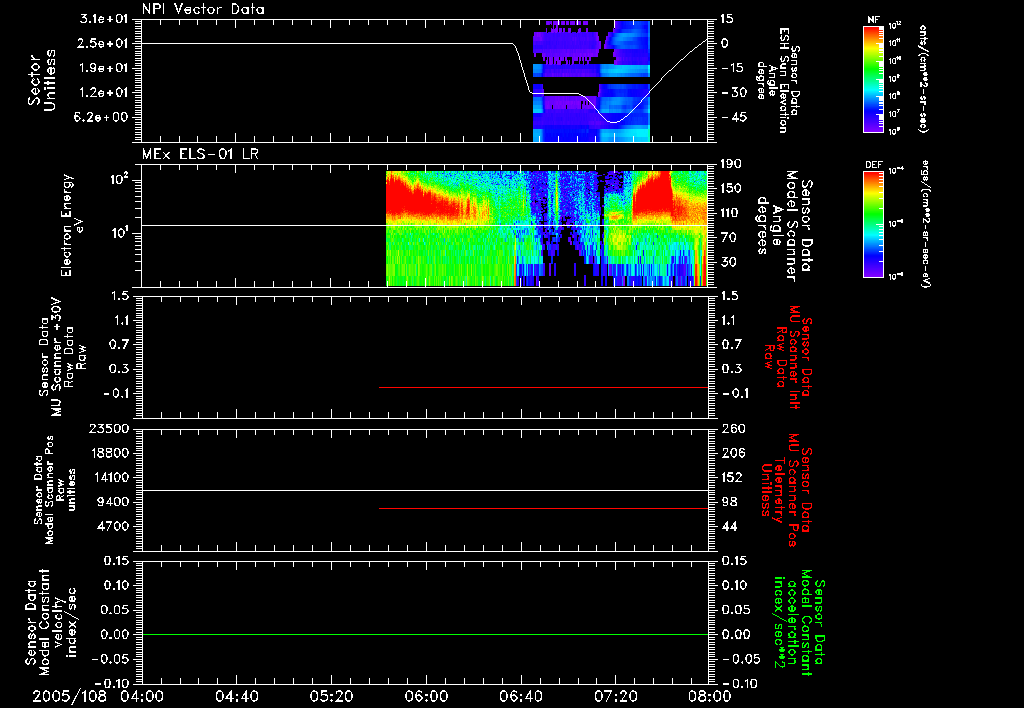The height and width of the screenshot is (708, 1024).
Task: Click the 10² electron energy tick label
Action: click(118, 178)
